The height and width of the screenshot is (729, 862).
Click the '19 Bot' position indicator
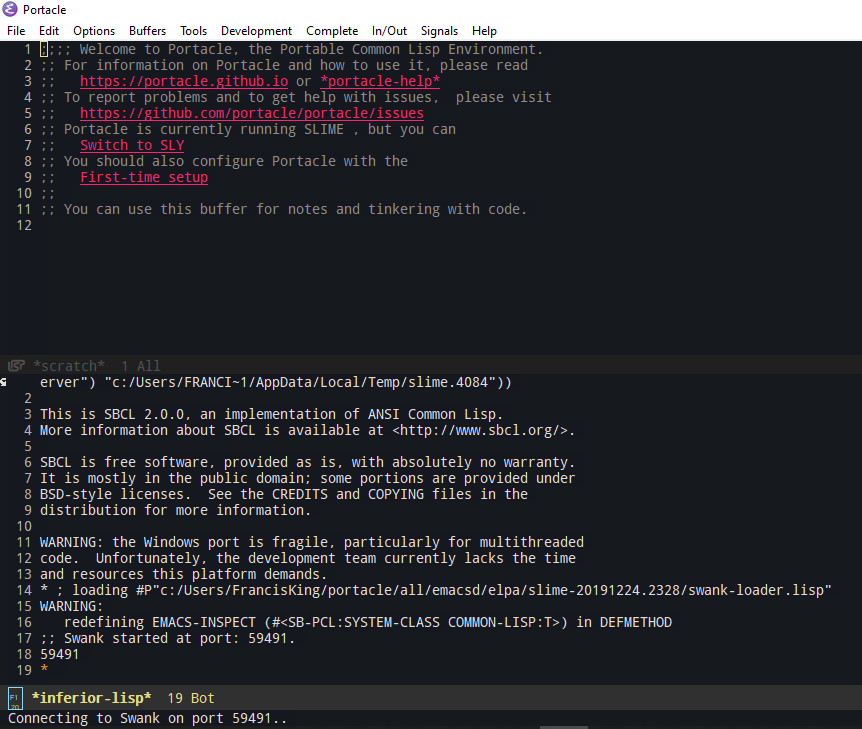pos(191,698)
